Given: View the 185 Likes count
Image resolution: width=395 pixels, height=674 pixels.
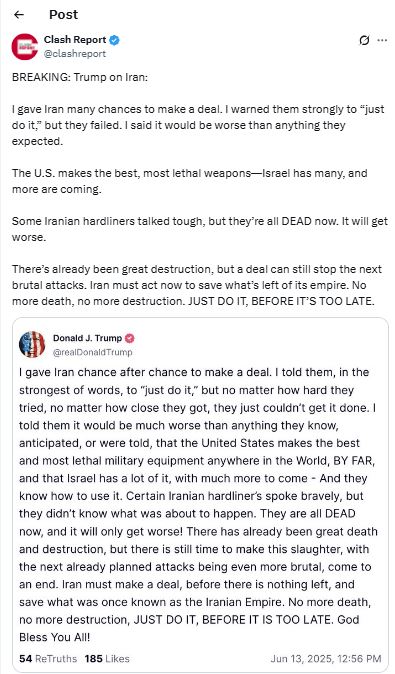Looking at the screenshot, I should tap(107, 659).
